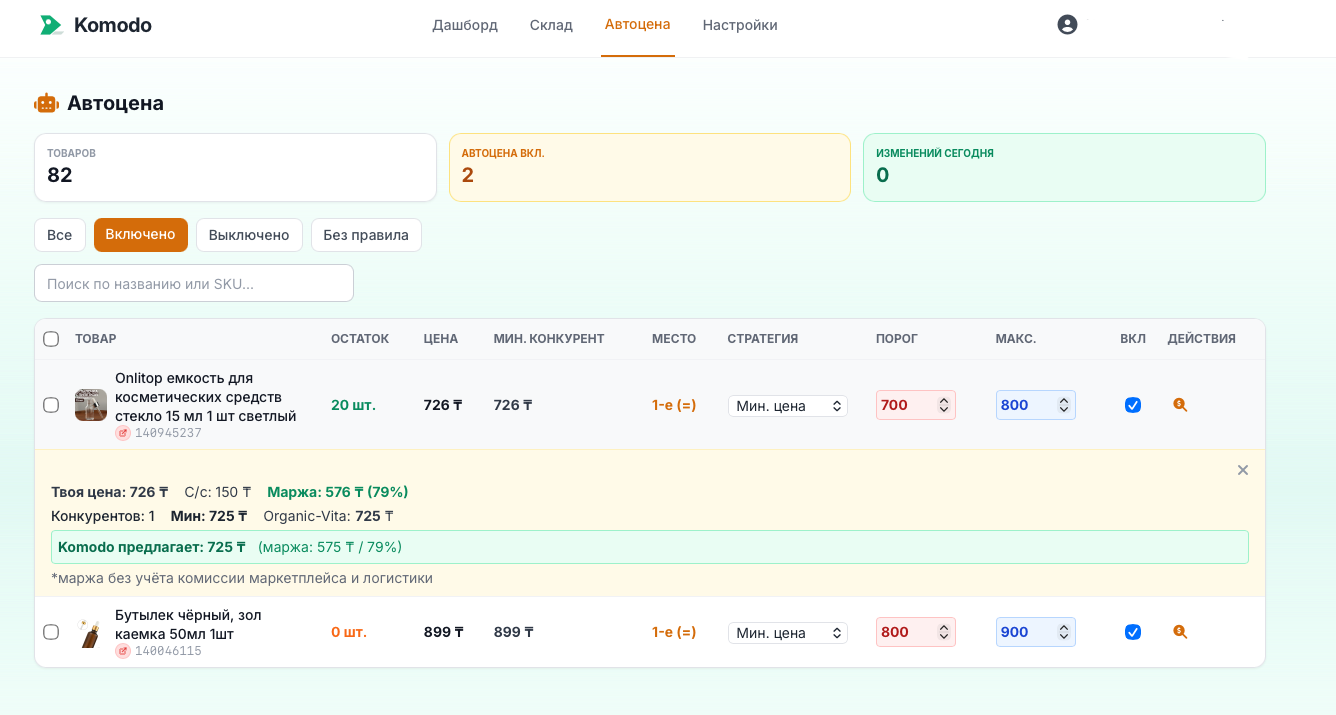Screen dimensions: 1336x715
Task: Click the Макс. input showing 900
Action: 1036,632
